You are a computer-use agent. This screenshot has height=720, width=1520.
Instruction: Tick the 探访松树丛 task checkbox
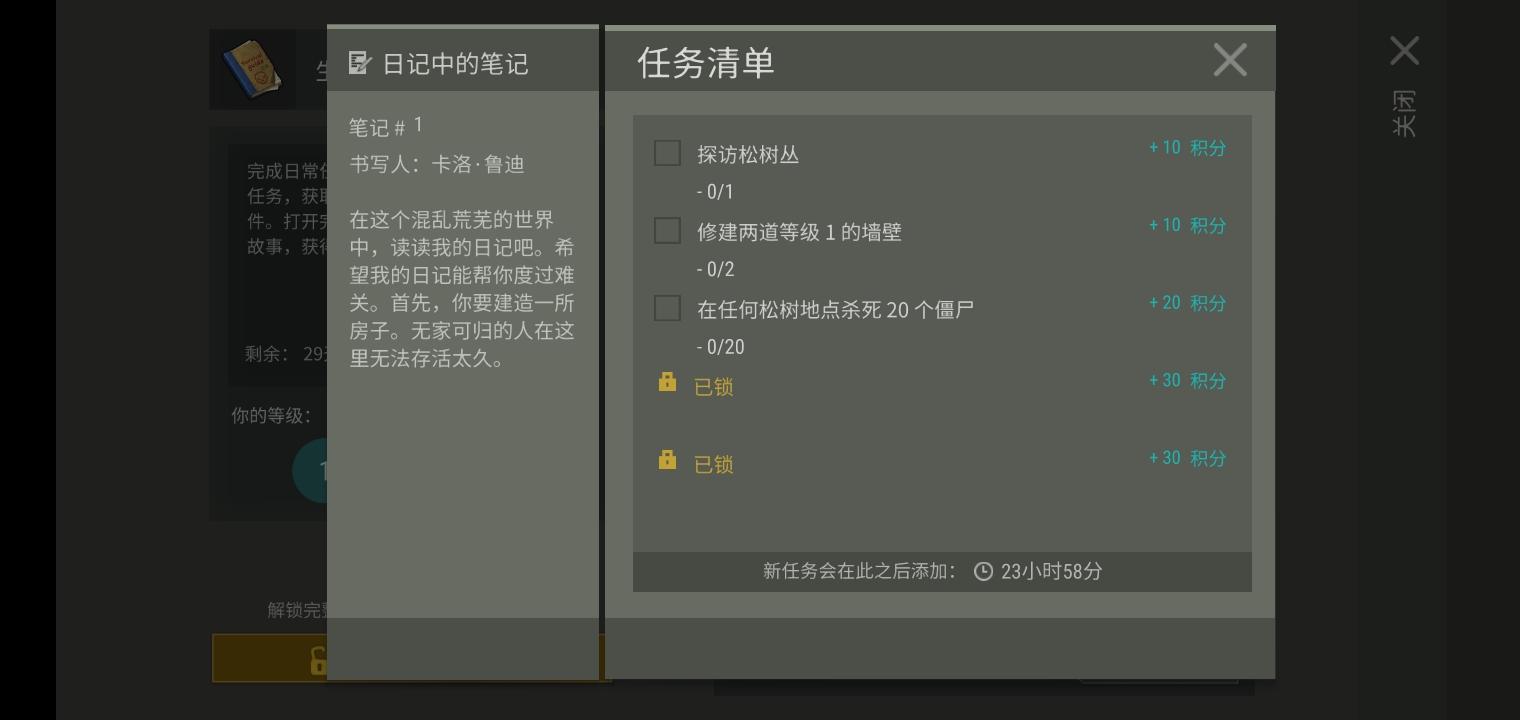[667, 153]
